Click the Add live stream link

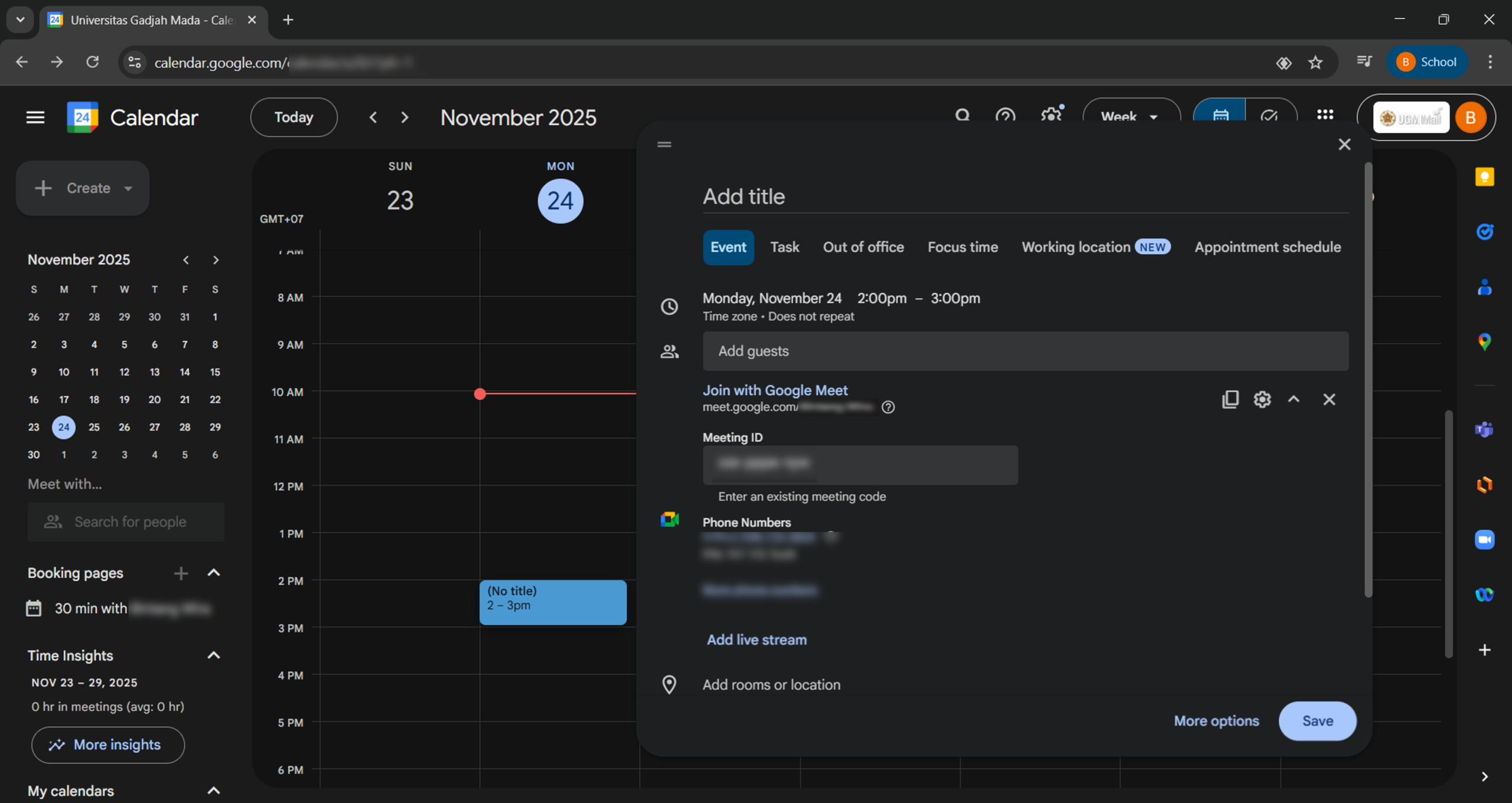pyautogui.click(x=756, y=639)
